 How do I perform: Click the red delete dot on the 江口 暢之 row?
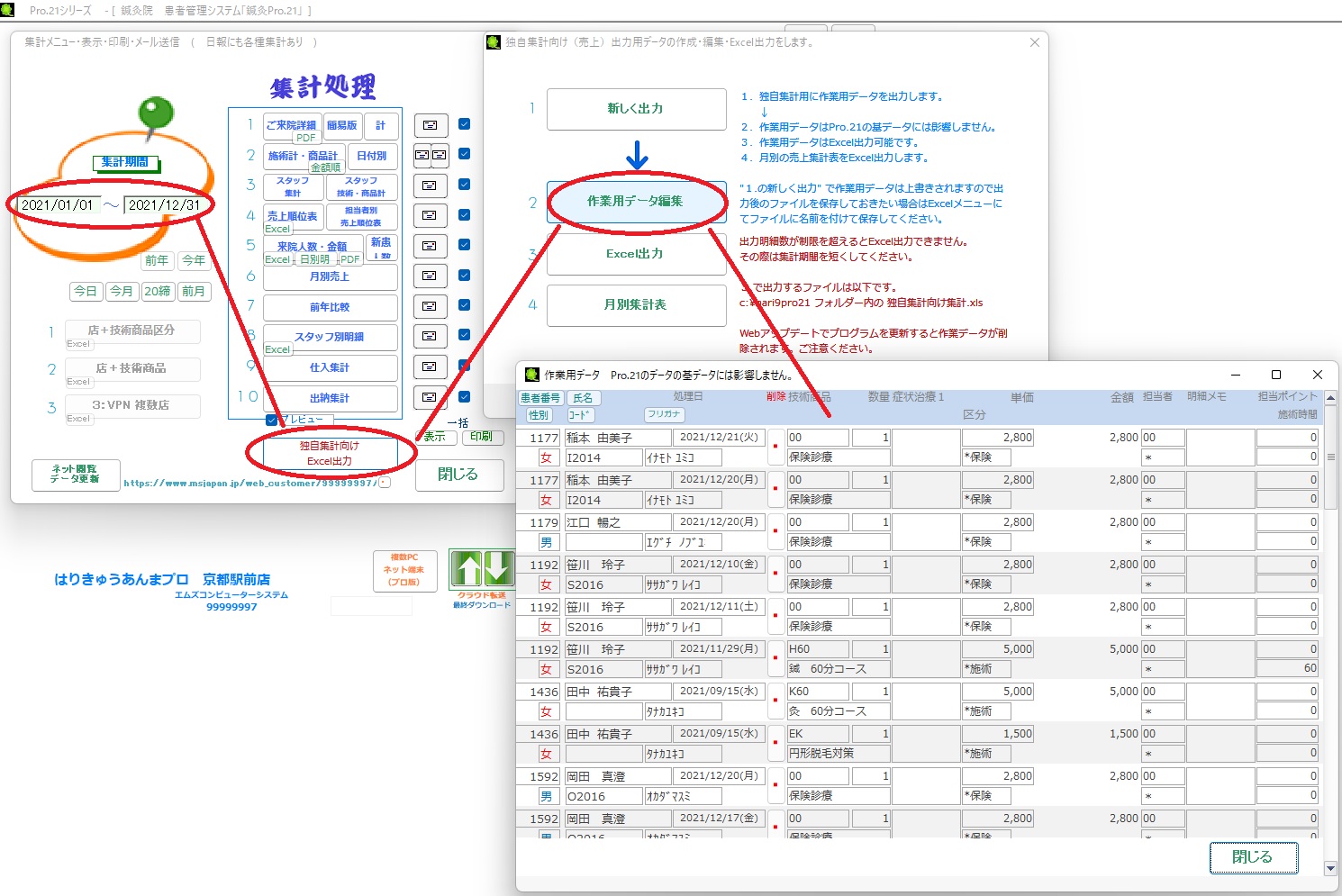(x=775, y=531)
